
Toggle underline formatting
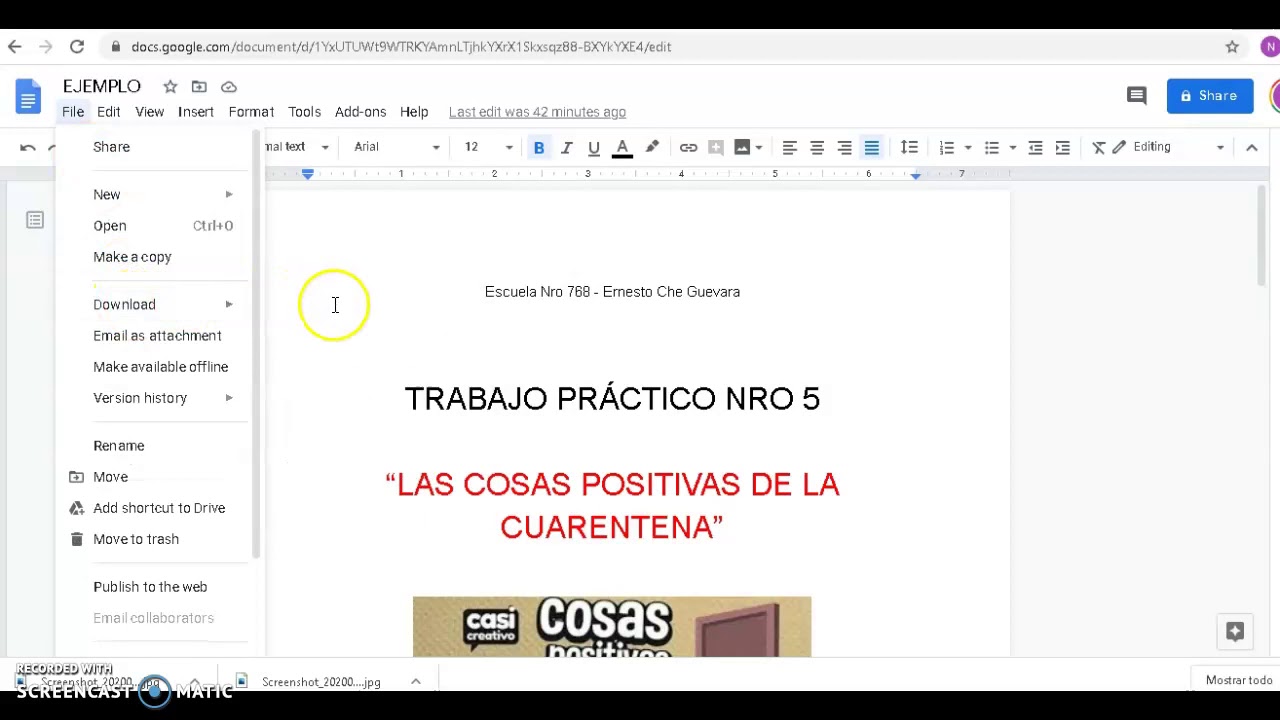pyautogui.click(x=594, y=148)
